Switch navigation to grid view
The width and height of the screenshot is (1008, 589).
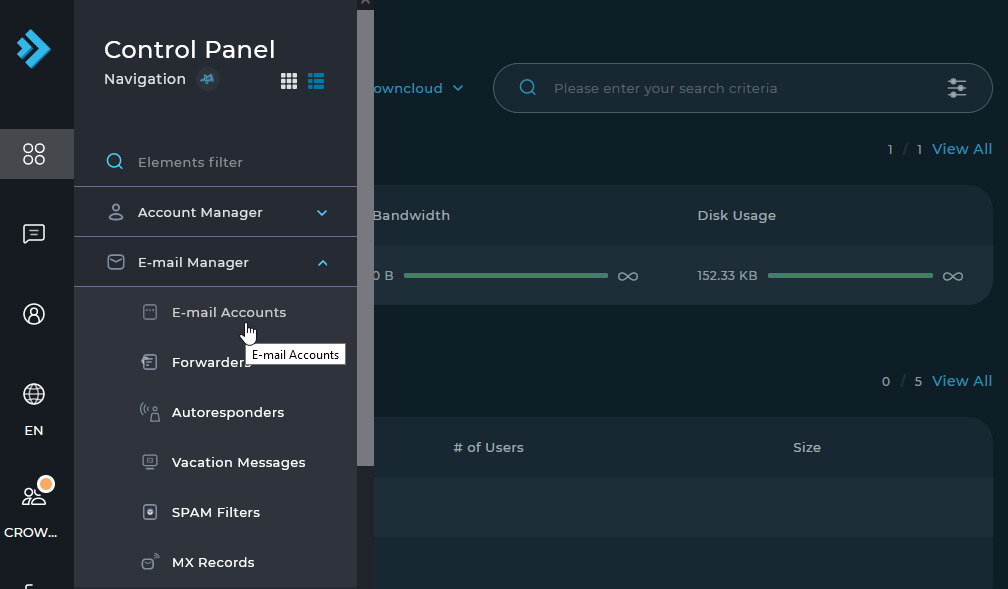(x=289, y=81)
